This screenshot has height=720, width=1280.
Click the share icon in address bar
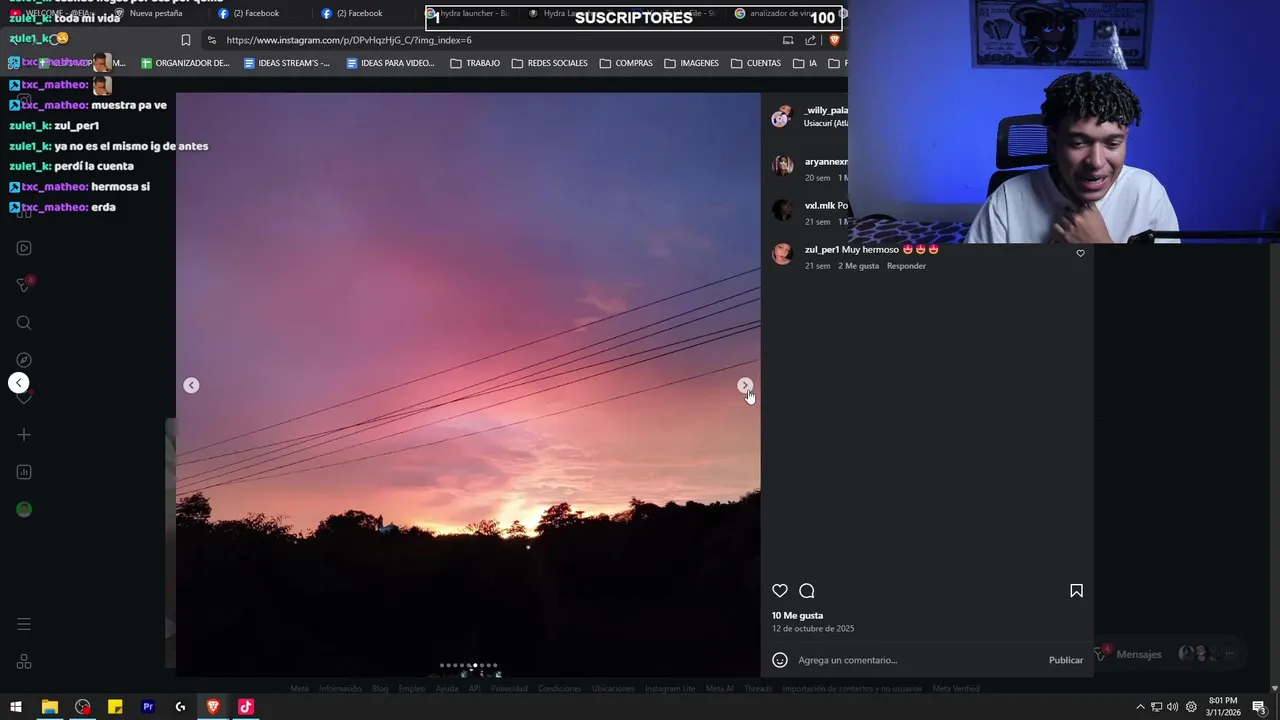[x=810, y=40]
